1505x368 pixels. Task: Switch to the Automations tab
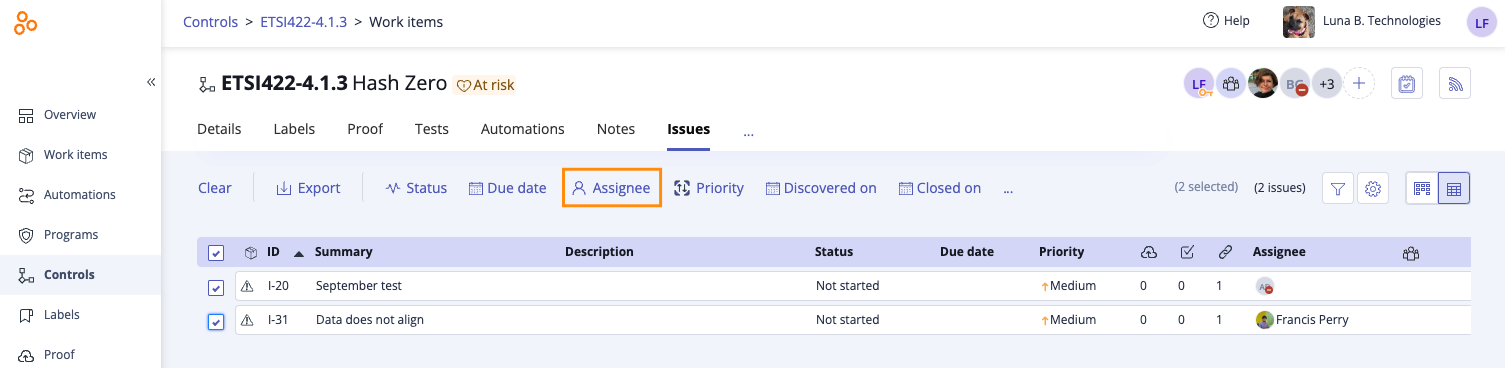coord(523,129)
